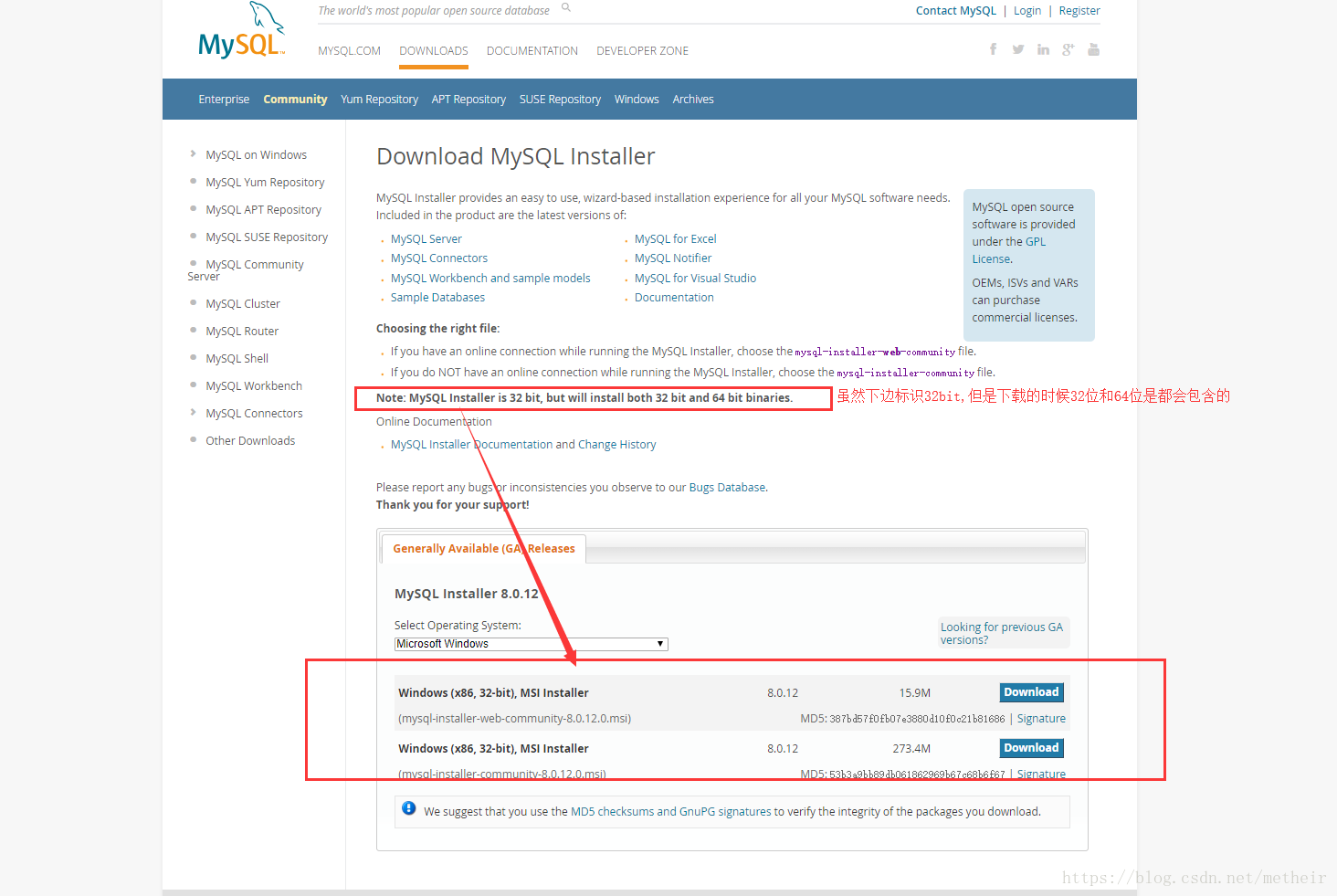Image resolution: width=1337 pixels, height=896 pixels.
Task: Open MySQL SUSE Repository sidebar link
Action: 267,237
